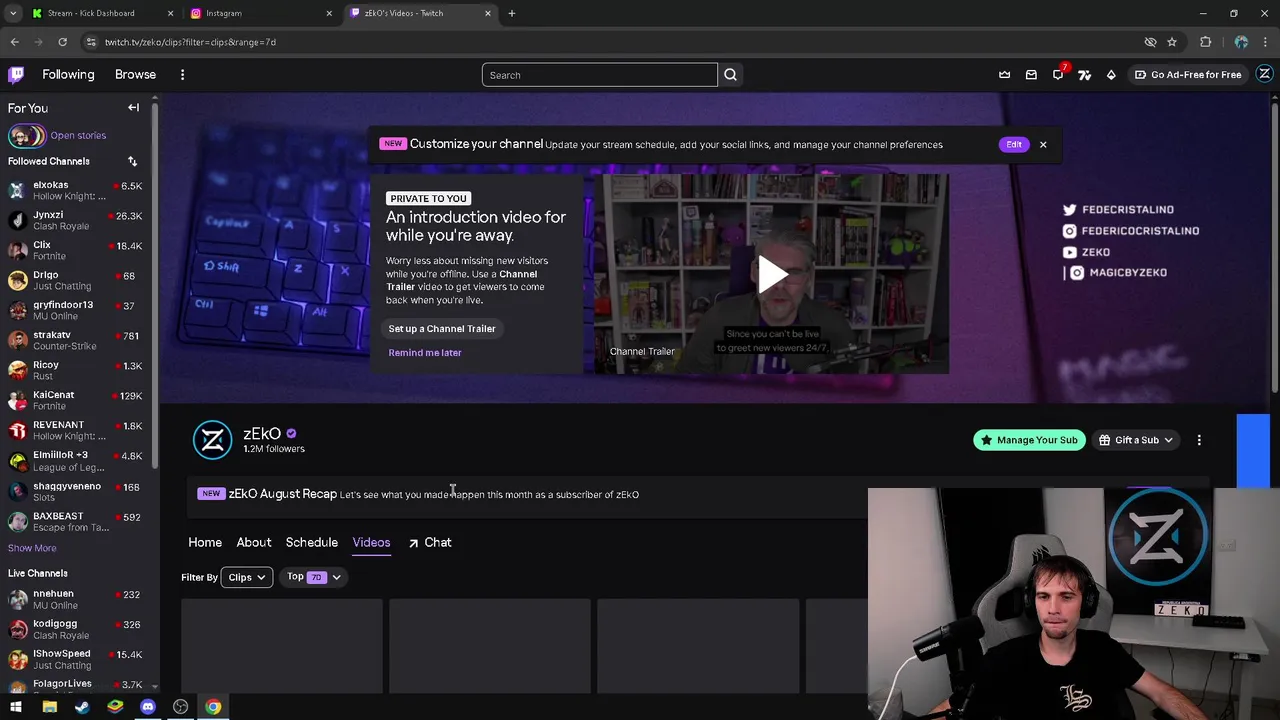Select the Videos channel tab
This screenshot has width=1280, height=720.
[x=371, y=542]
